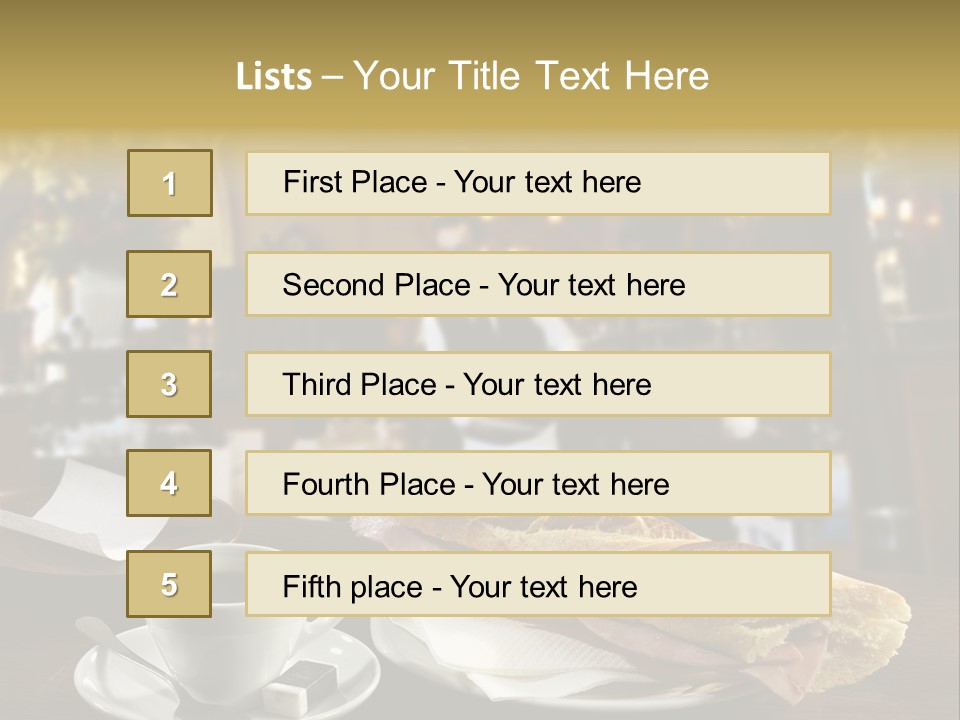Select the number 5 box
This screenshot has height=720, width=960.
pos(169,583)
